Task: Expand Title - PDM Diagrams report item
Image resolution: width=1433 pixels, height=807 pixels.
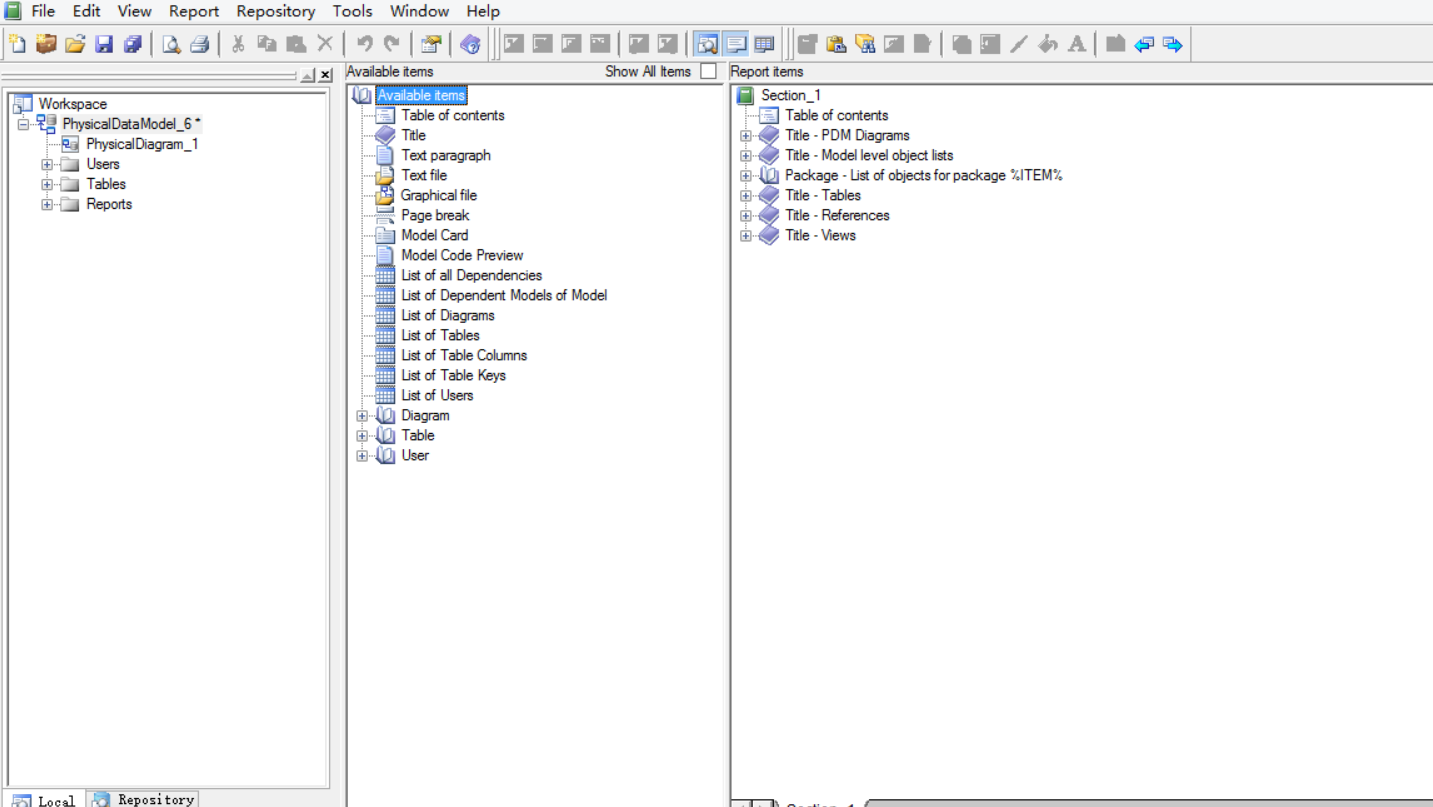Action: point(746,135)
